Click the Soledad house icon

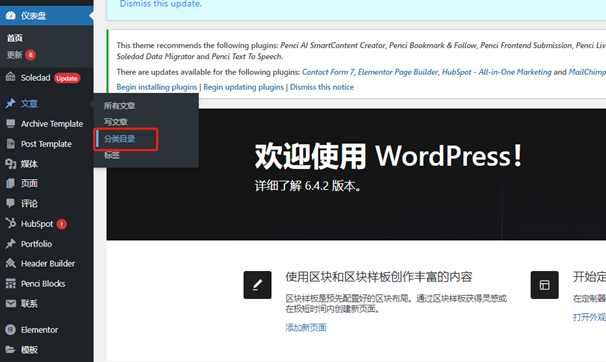pyautogui.click(x=10, y=77)
